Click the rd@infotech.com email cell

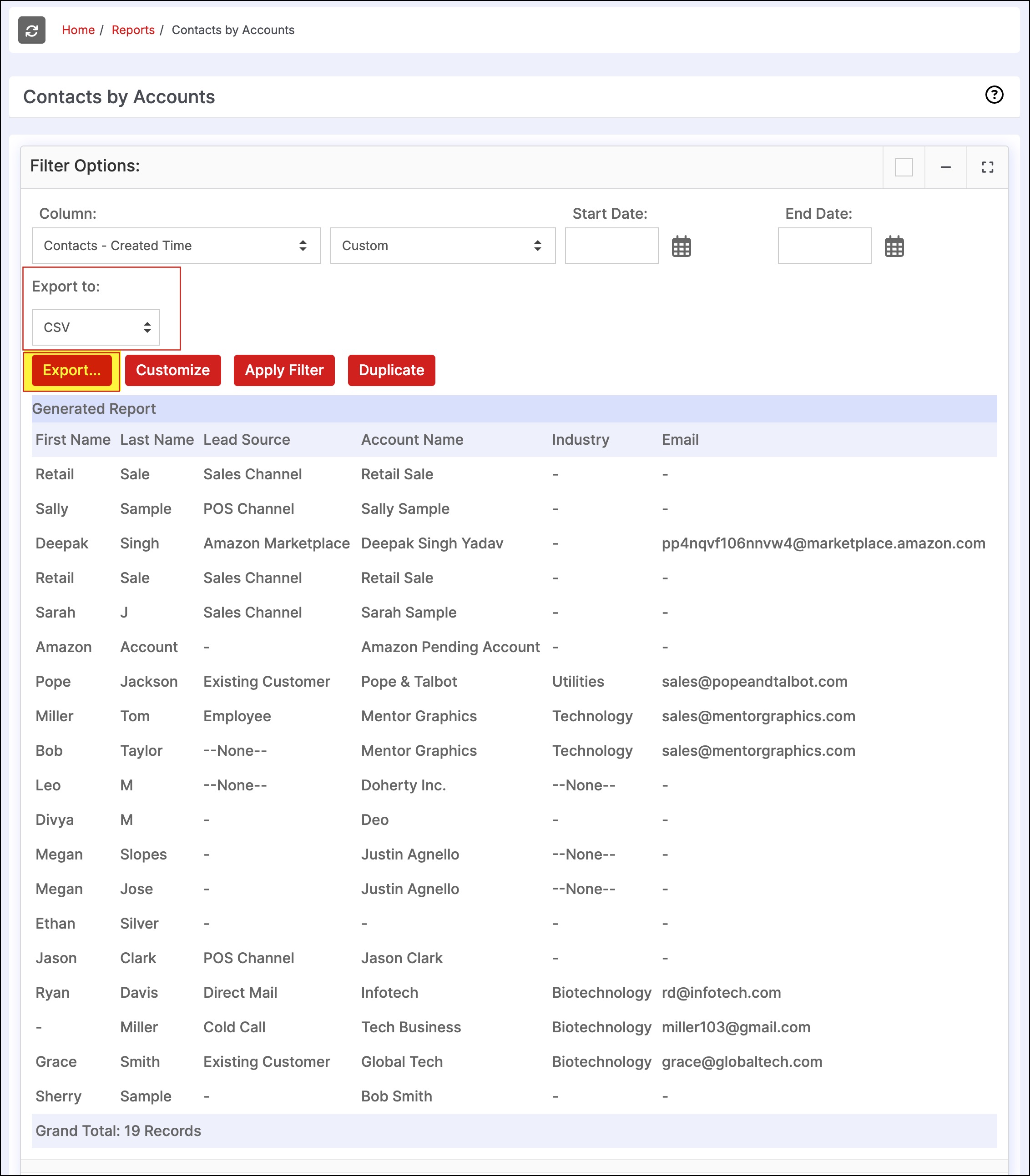[721, 993]
